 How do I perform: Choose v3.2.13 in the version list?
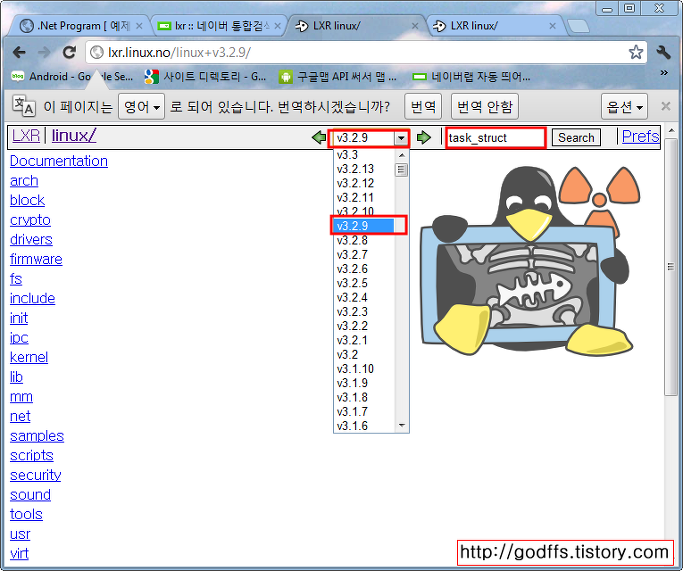tap(364, 169)
